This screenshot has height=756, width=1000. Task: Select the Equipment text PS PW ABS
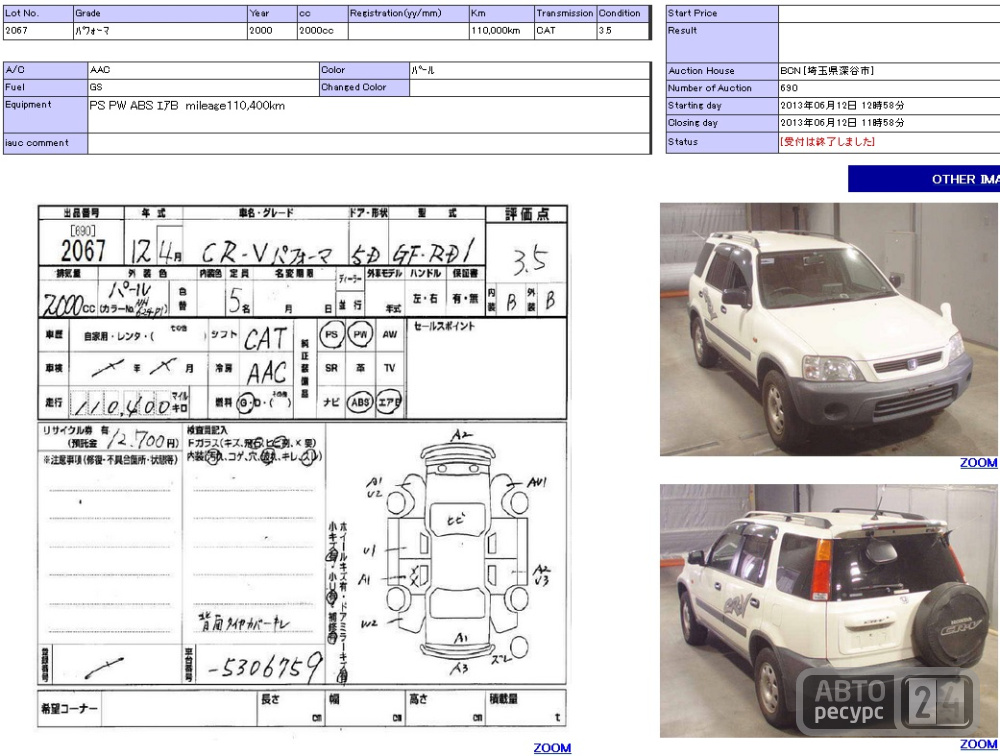[121, 106]
